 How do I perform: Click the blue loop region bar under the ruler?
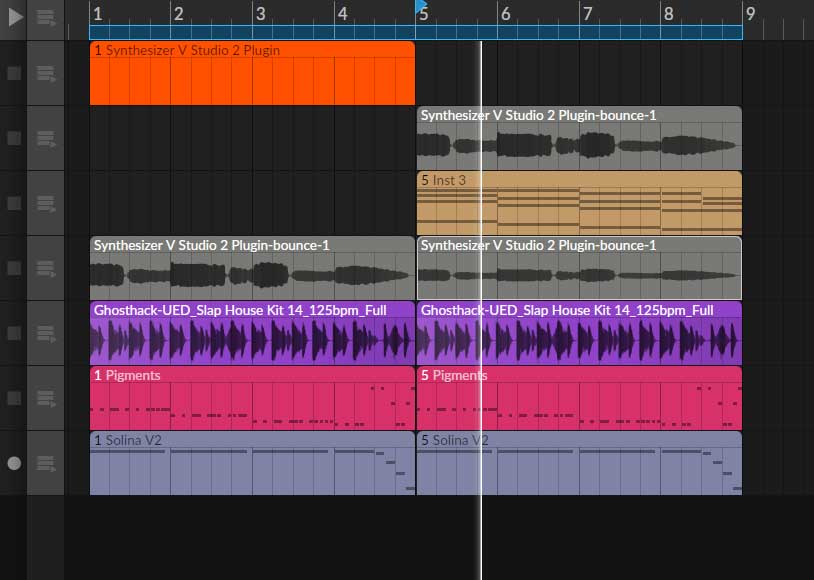point(300,32)
